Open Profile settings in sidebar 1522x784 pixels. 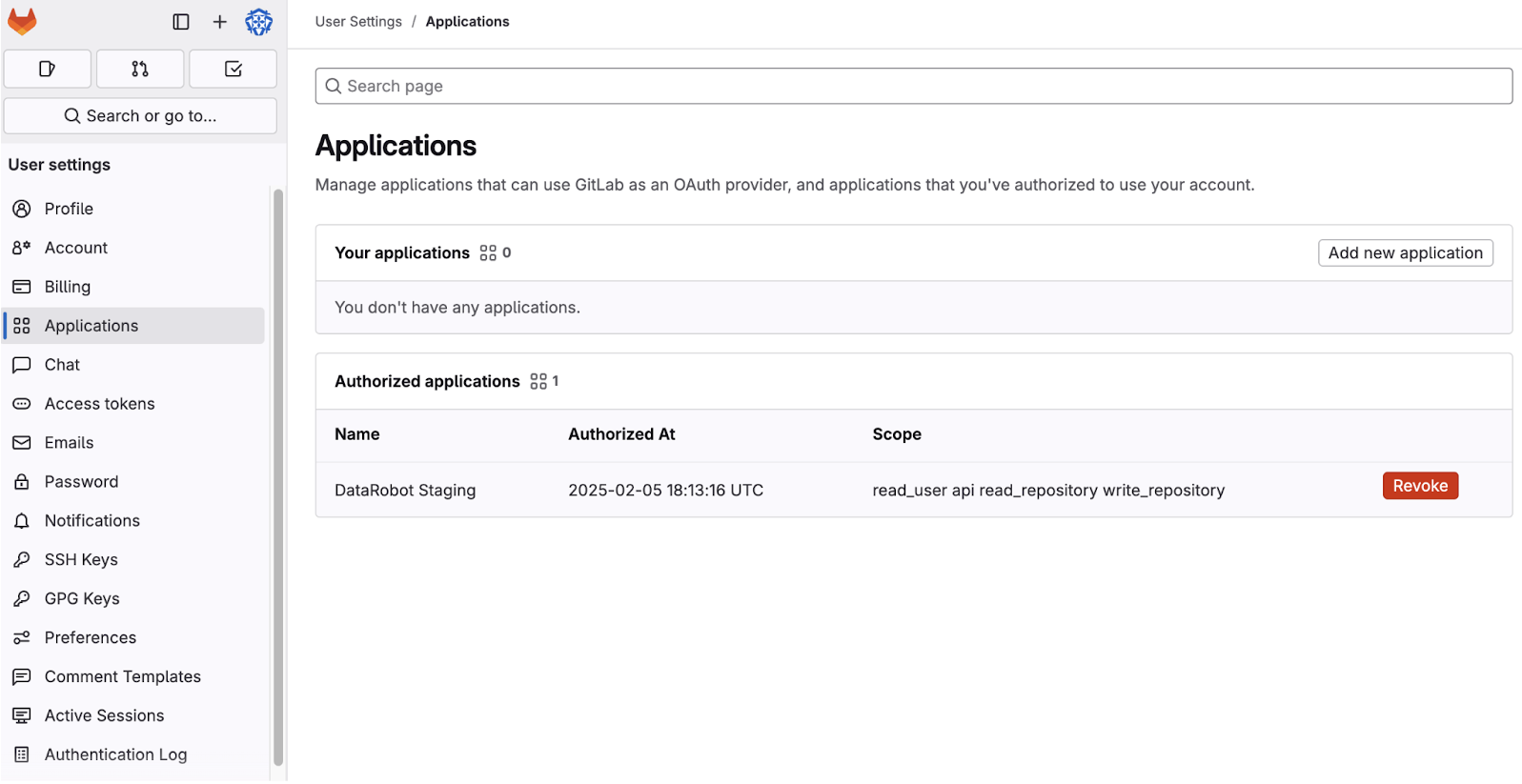69,209
